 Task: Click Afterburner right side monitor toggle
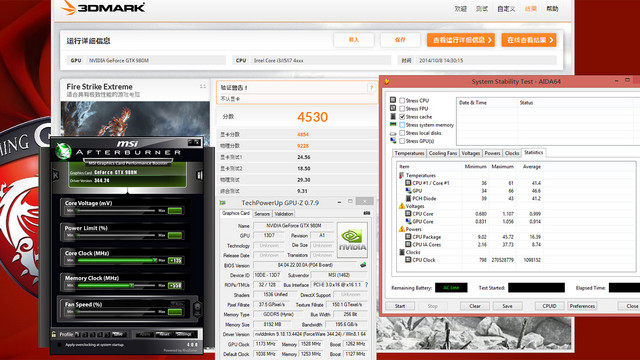pos(200,176)
